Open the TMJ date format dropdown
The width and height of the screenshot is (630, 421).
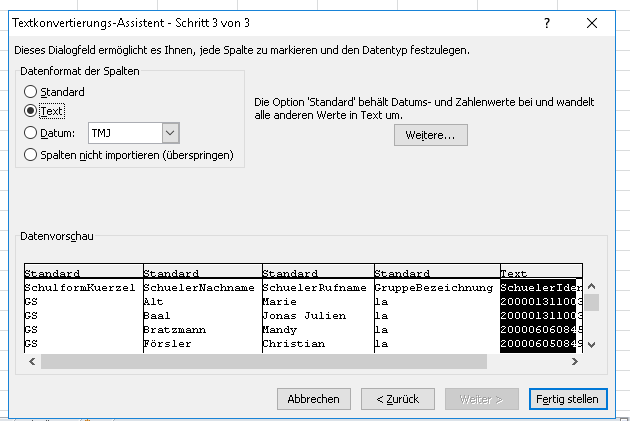click(x=169, y=132)
